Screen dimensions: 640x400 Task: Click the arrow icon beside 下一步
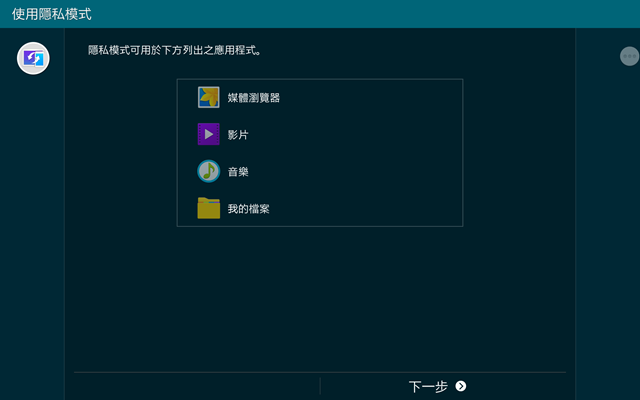(461, 386)
